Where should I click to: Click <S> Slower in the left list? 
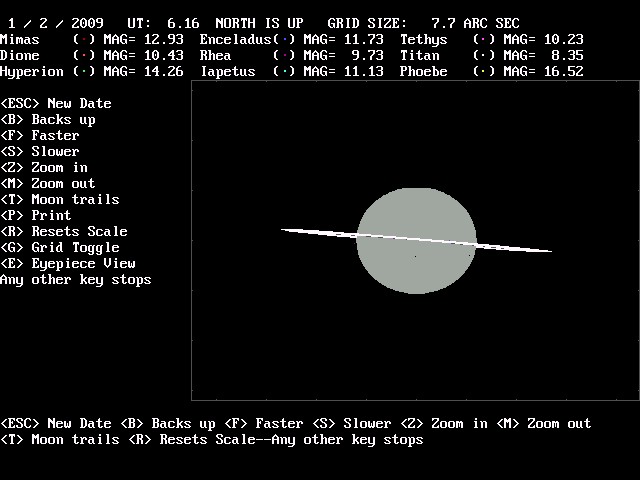pyautogui.click(x=40, y=151)
